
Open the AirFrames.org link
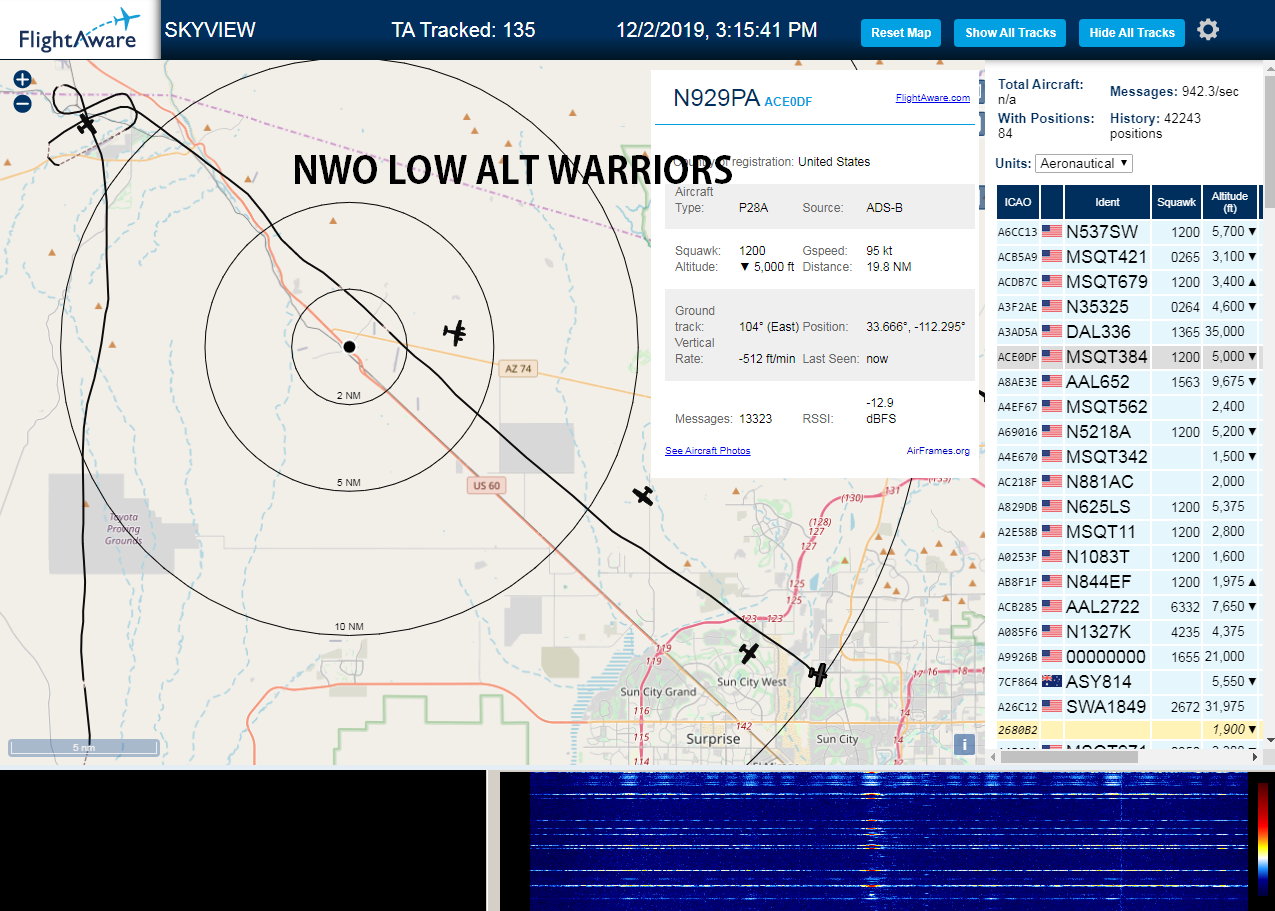point(938,451)
